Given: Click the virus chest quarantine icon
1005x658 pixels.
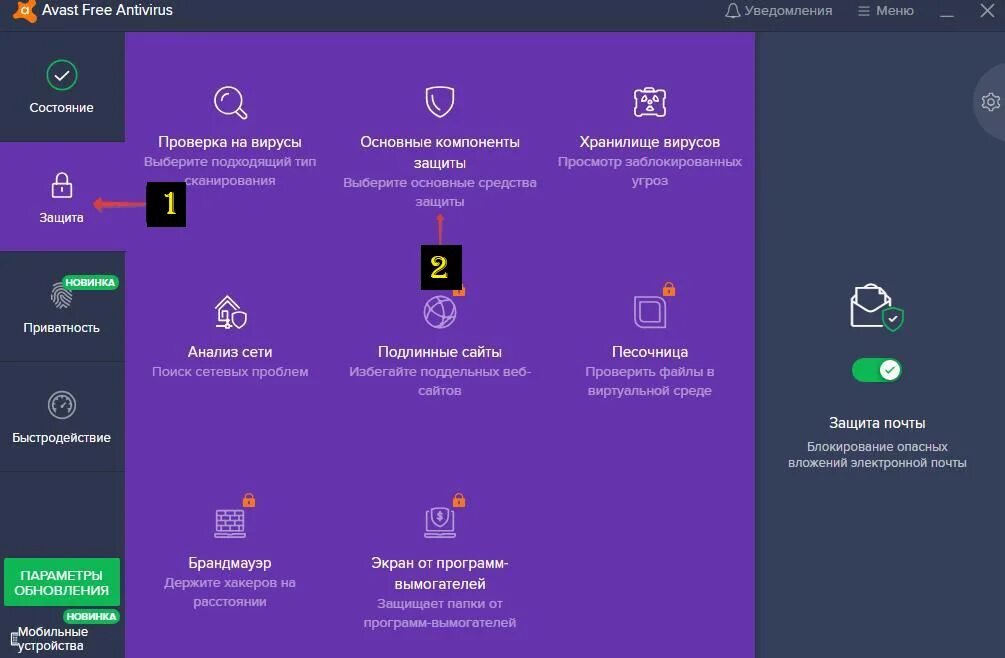Looking at the screenshot, I should (x=649, y=103).
